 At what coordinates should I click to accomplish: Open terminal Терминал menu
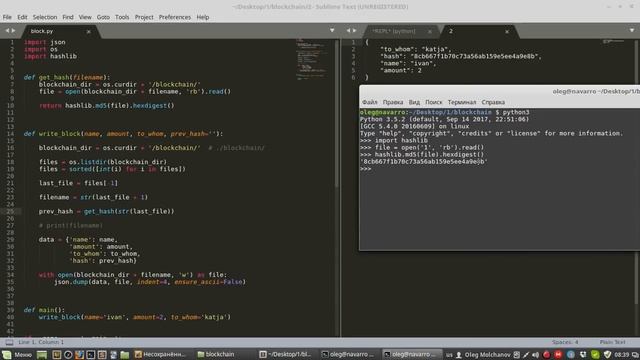pos(462,102)
